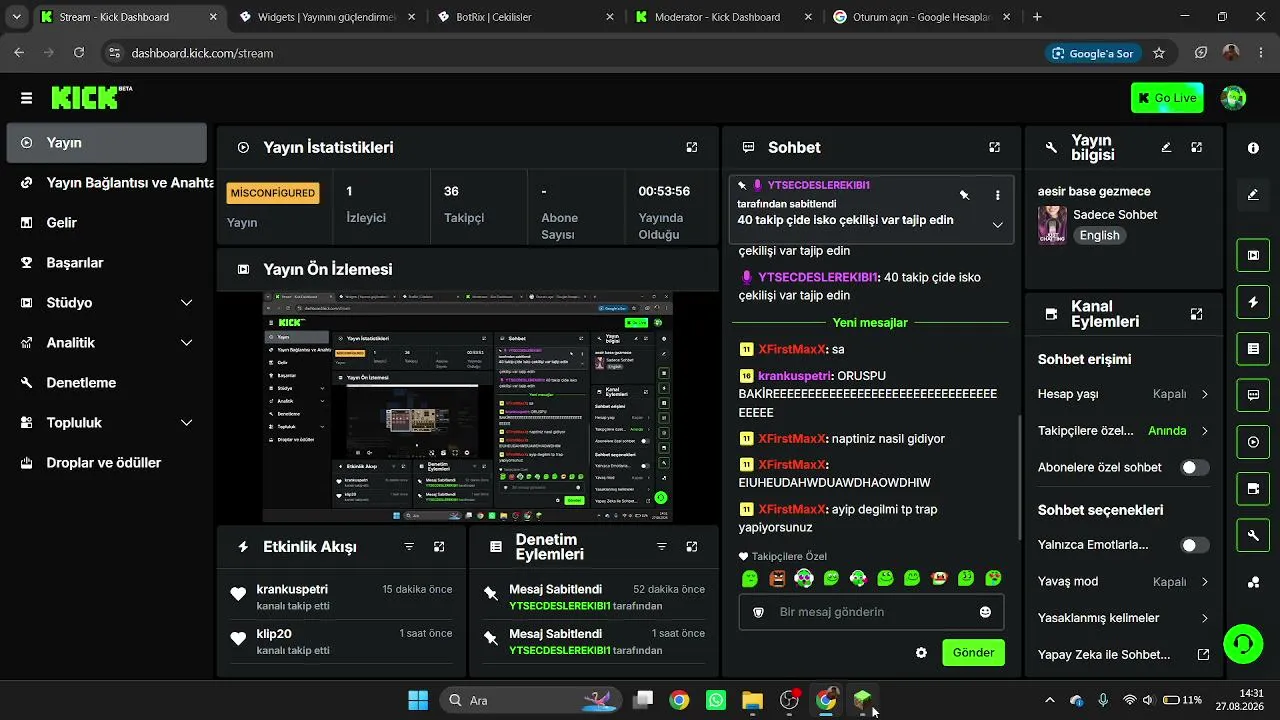Screen dimensions: 1280x720
Task: Expand the Denetim Eylemleri panel
Action: tap(692, 547)
